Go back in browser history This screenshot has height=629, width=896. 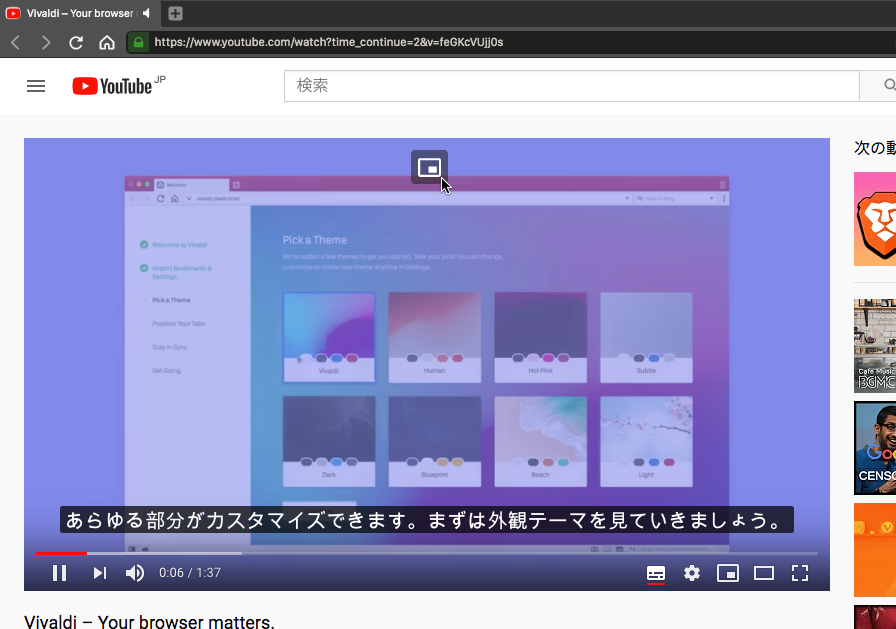pos(16,42)
